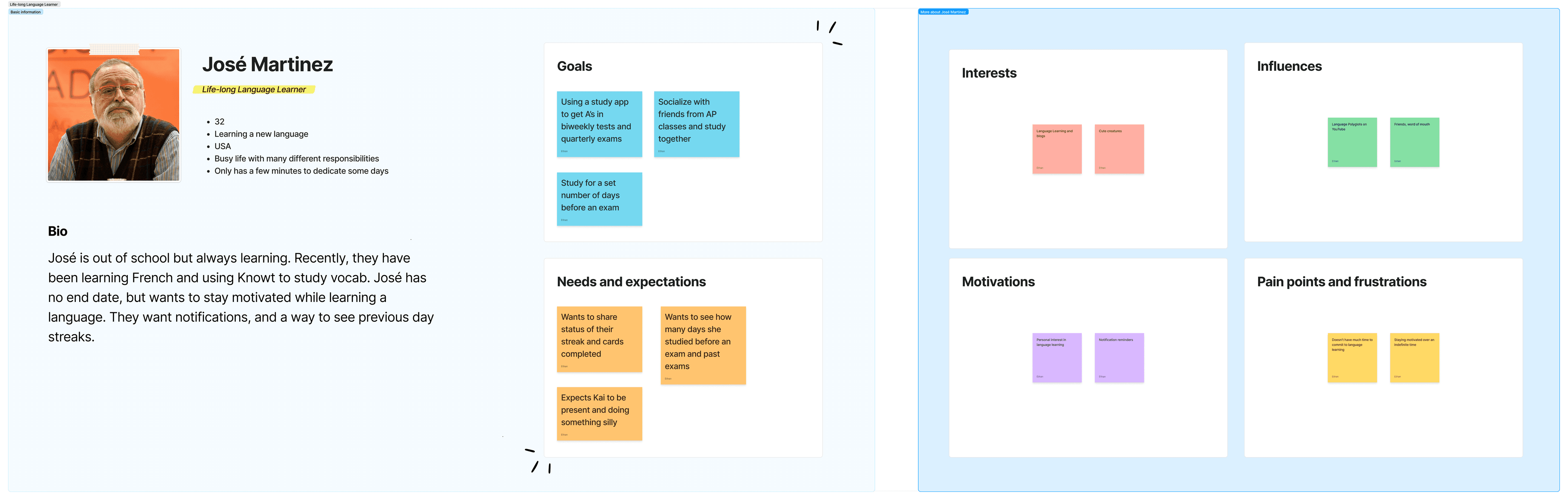The height and width of the screenshot is (500, 1568).
Task: Select the 'Wants to share status' orange sticky
Action: coord(599,339)
